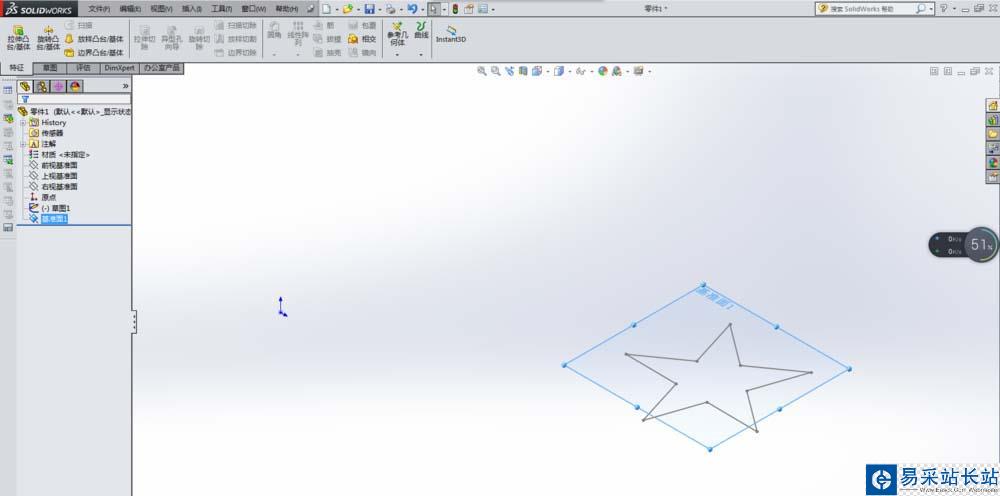The image size is (1000, 496).
Task: Open dropdown arrow under 参考几何体
Action: [397, 55]
